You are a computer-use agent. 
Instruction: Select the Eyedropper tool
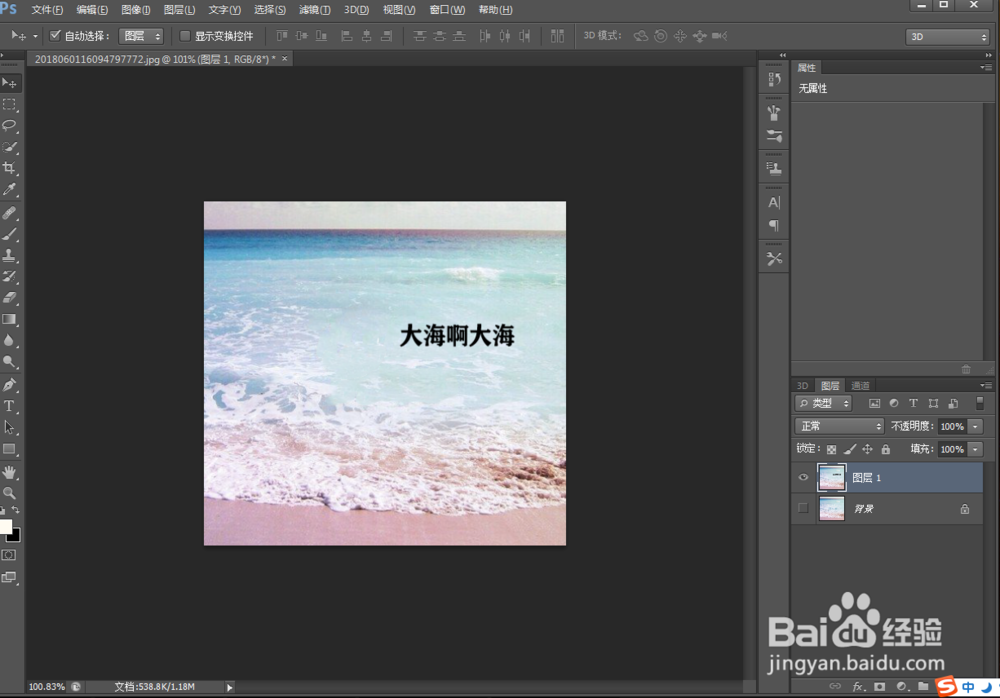(10, 189)
